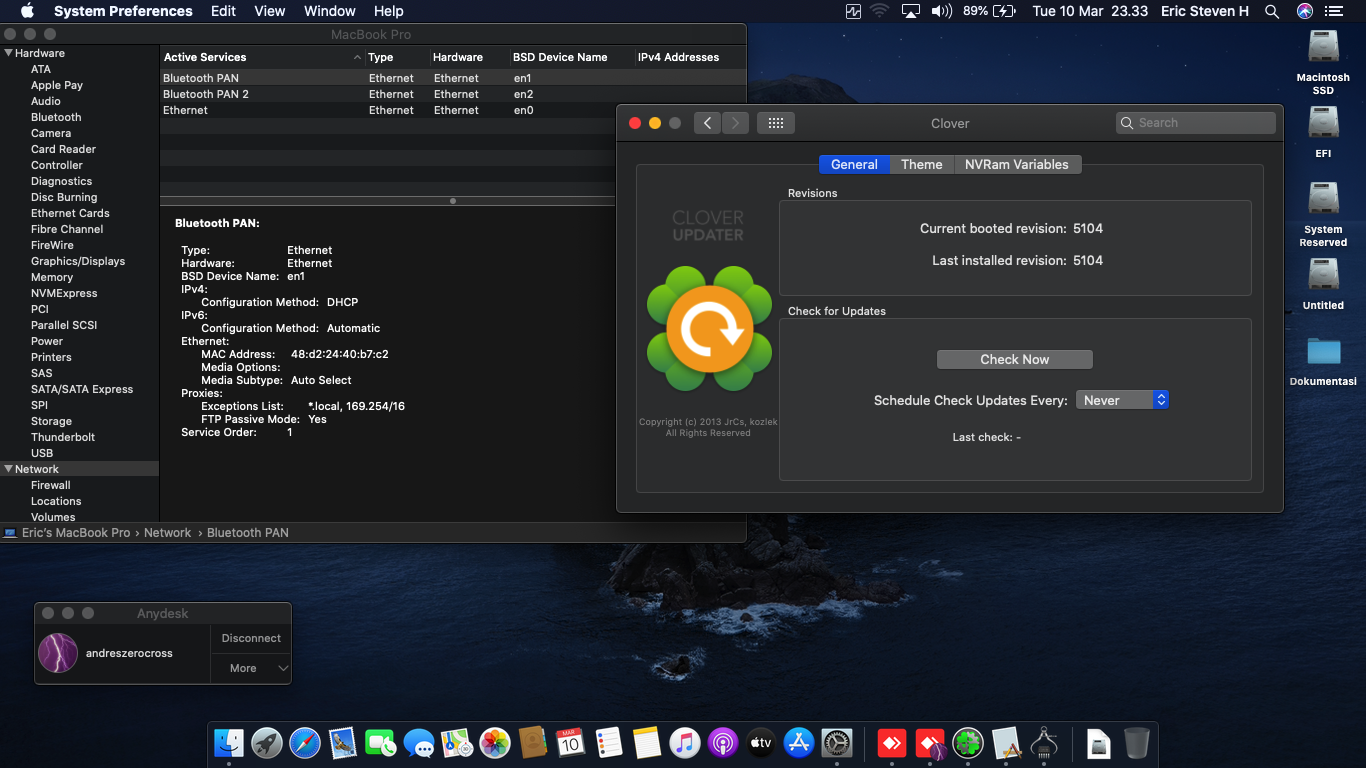Show all preferences with the grid button
This screenshot has height=768, width=1366.
point(776,123)
